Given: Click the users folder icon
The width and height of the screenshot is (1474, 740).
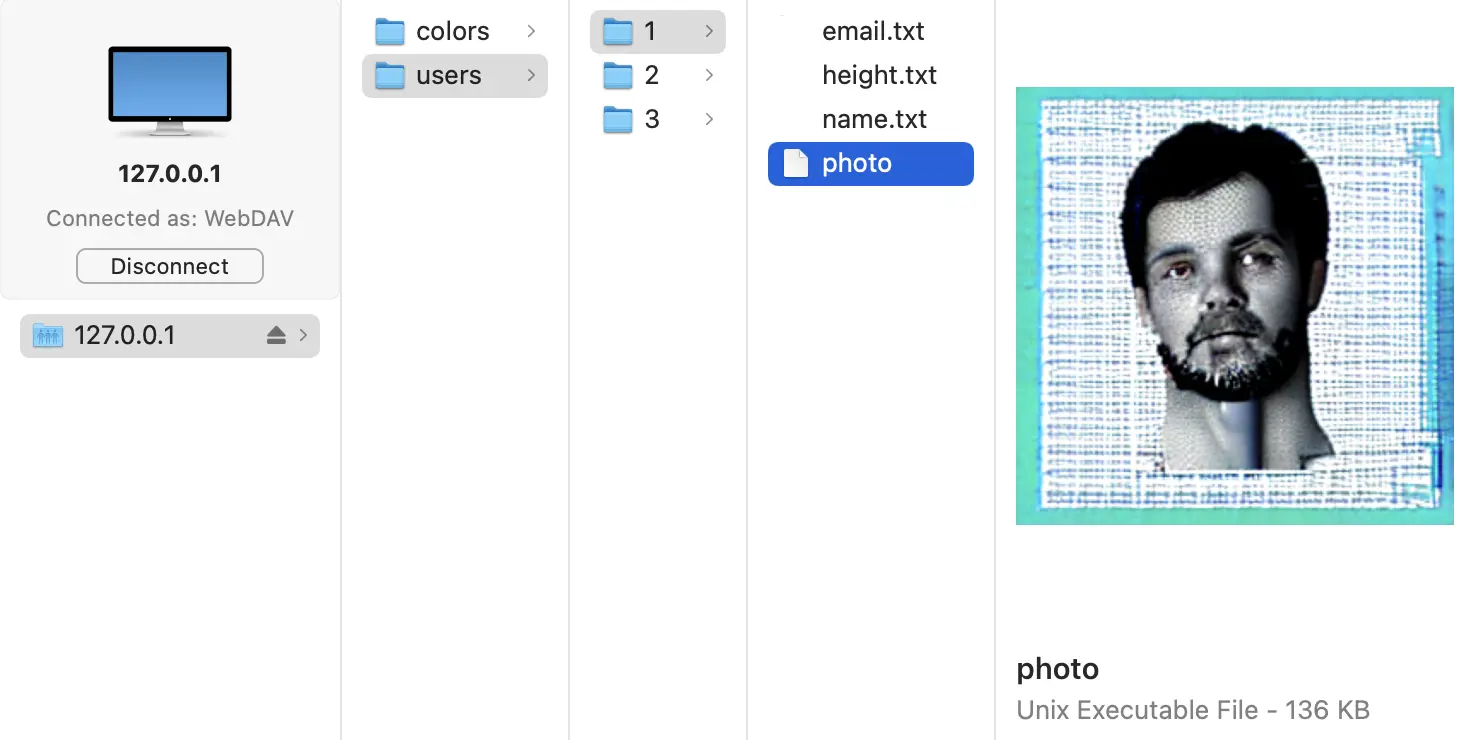Looking at the screenshot, I should (x=389, y=76).
